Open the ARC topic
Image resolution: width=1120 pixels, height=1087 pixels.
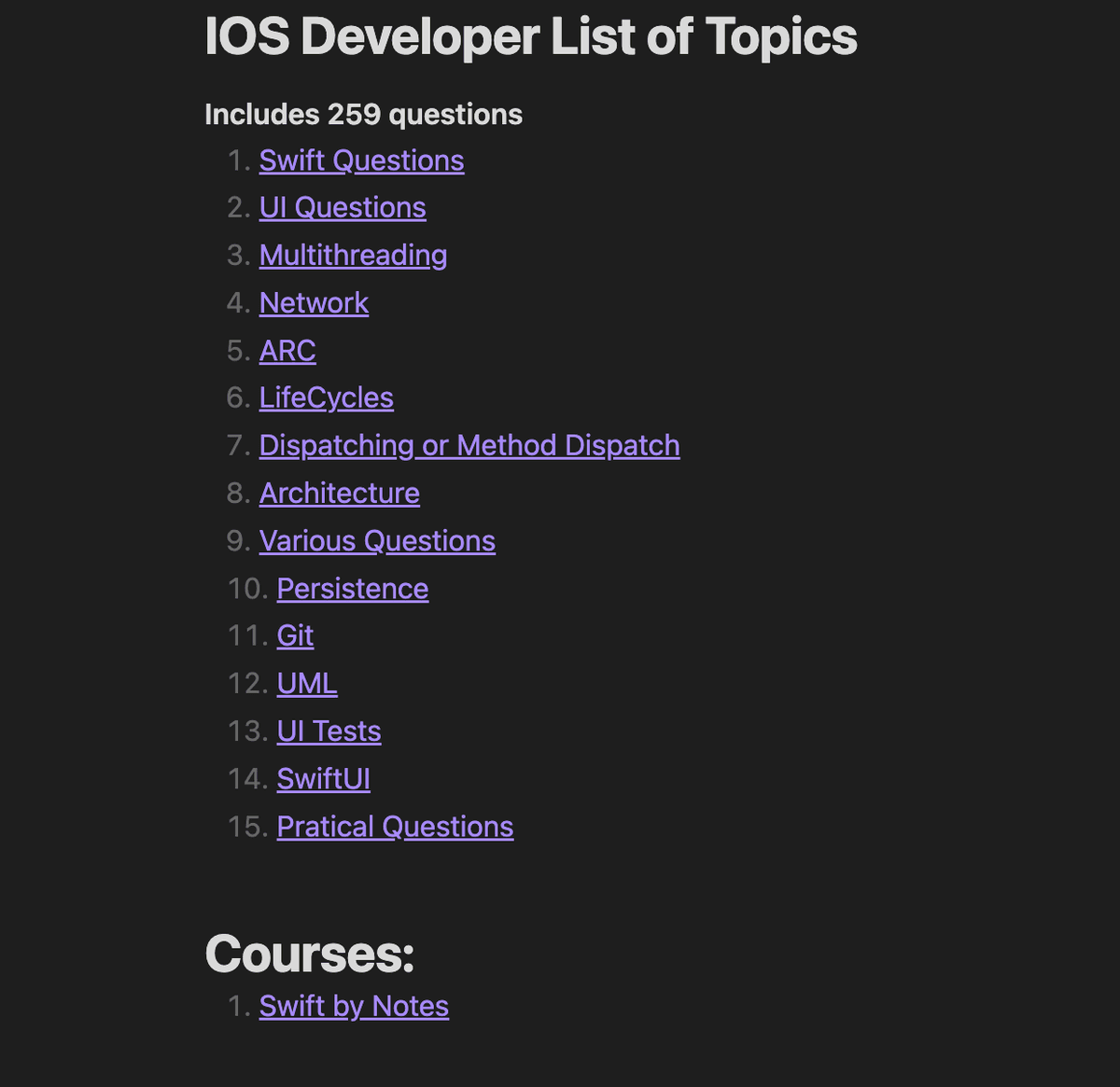[x=287, y=351]
